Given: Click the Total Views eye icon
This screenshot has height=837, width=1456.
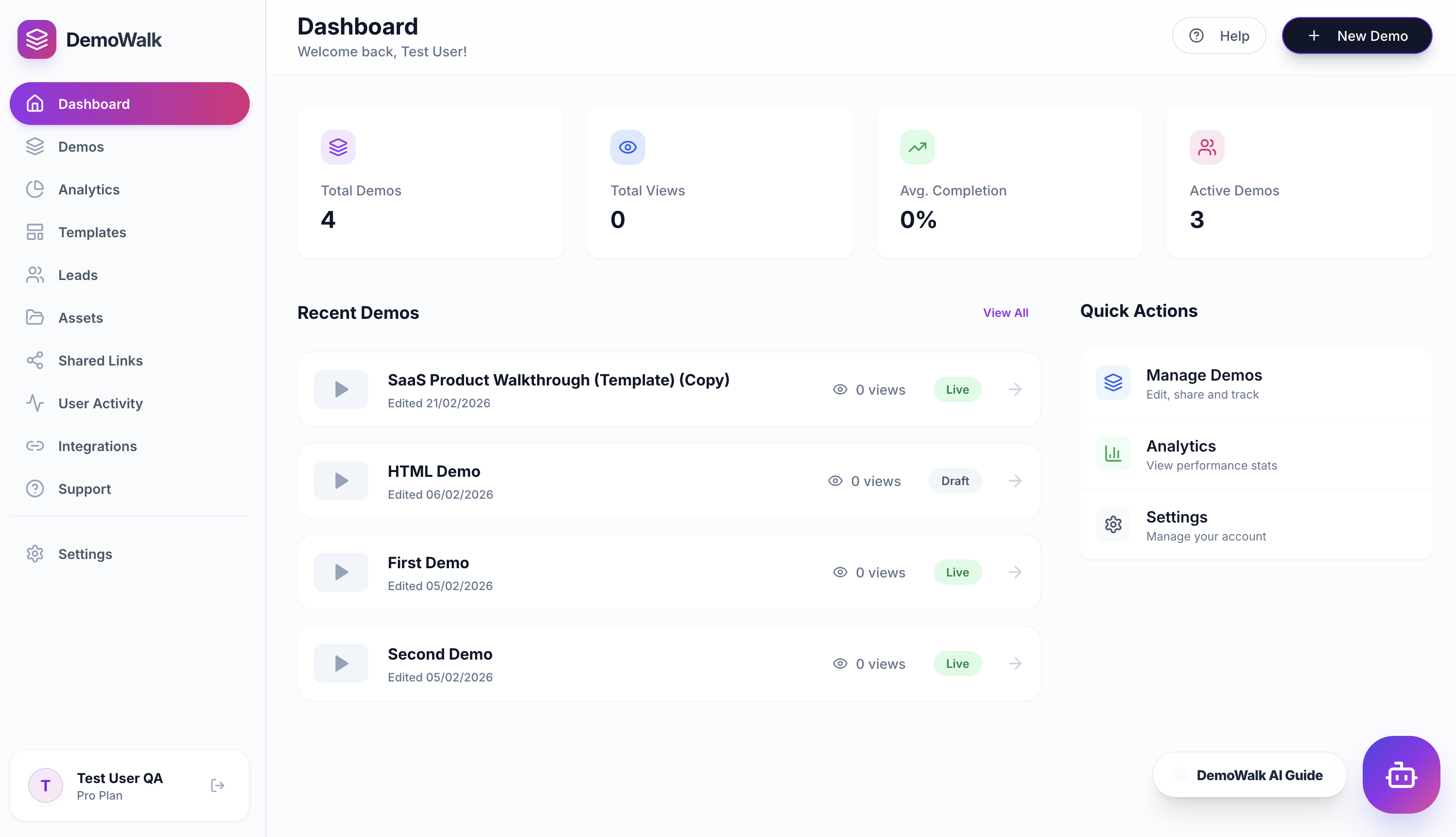Looking at the screenshot, I should [x=627, y=147].
